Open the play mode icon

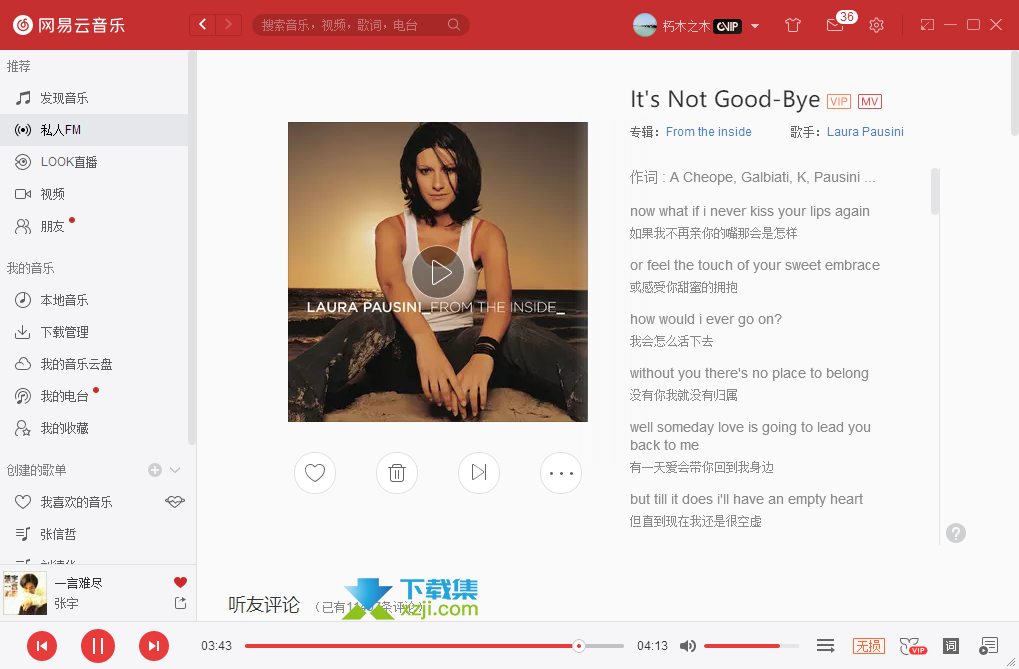point(825,646)
